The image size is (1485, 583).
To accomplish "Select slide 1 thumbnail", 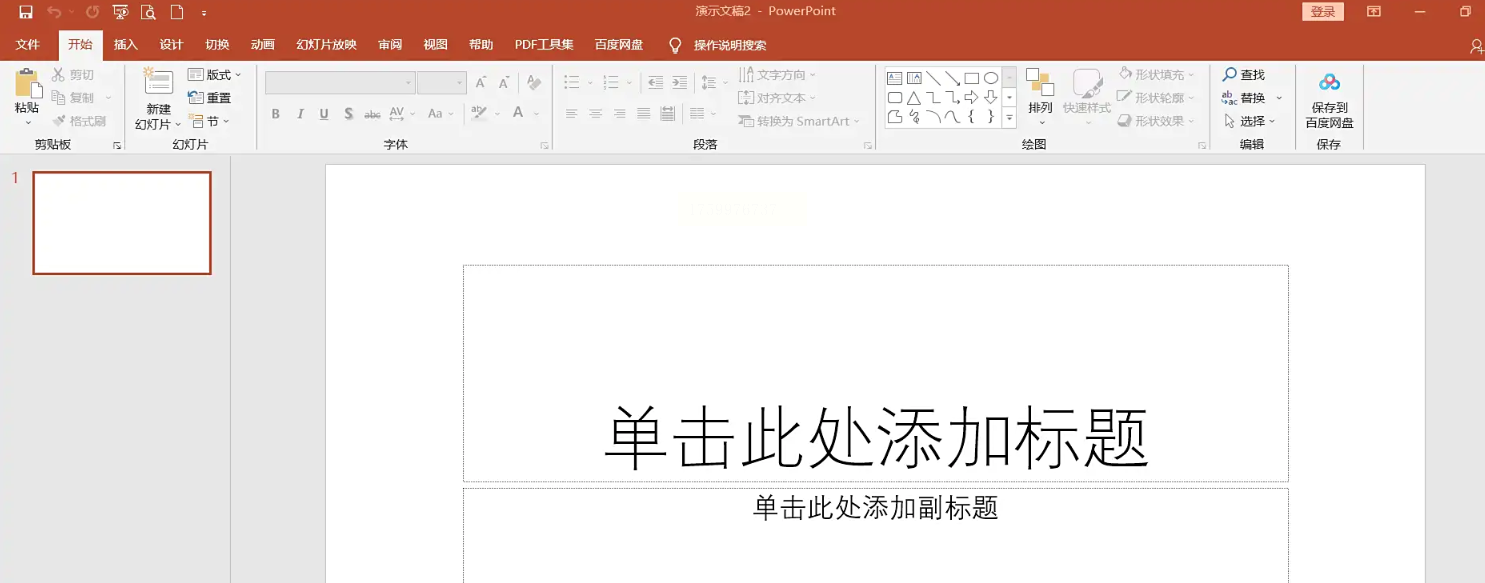I will 122,223.
